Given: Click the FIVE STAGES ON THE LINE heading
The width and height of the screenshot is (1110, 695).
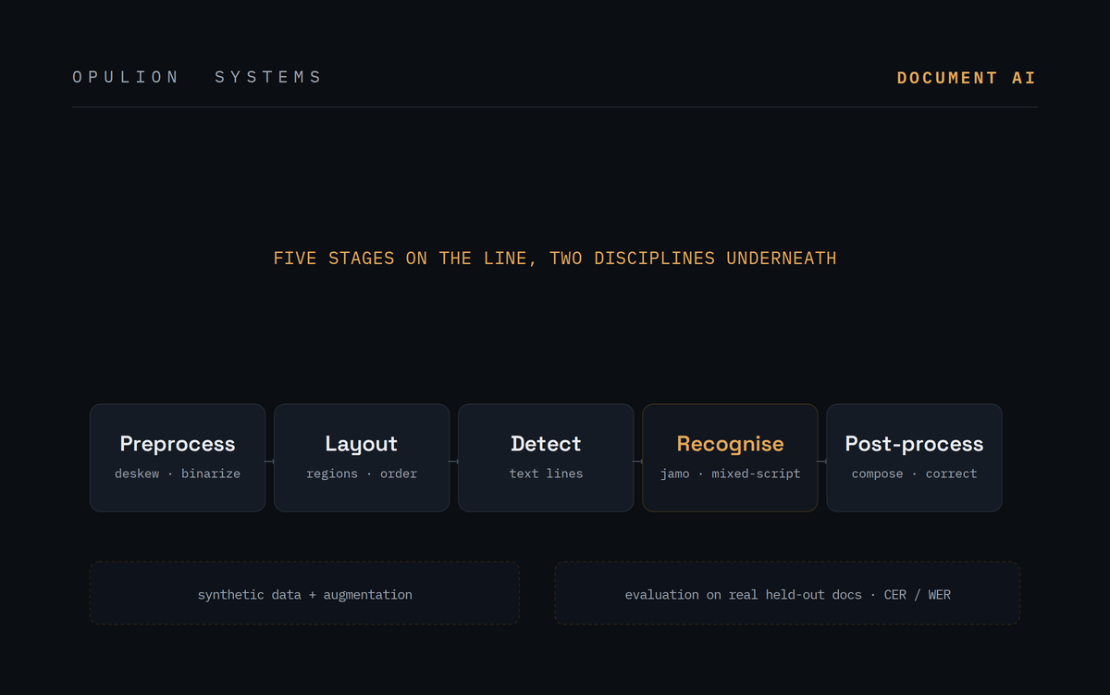Looking at the screenshot, I should pyautogui.click(x=555, y=258).
